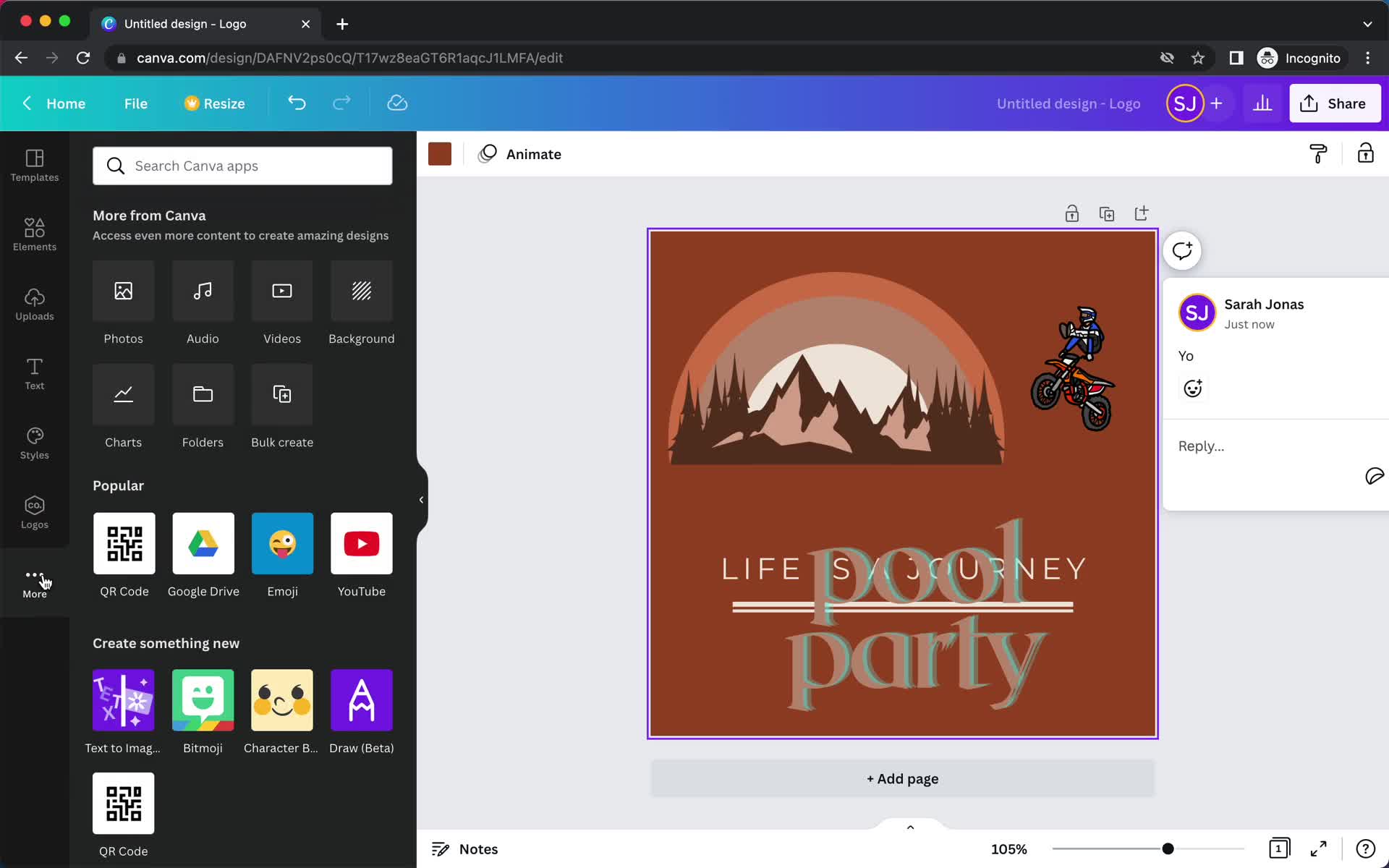Redo the last action
The image size is (1389, 868).
pyautogui.click(x=341, y=103)
